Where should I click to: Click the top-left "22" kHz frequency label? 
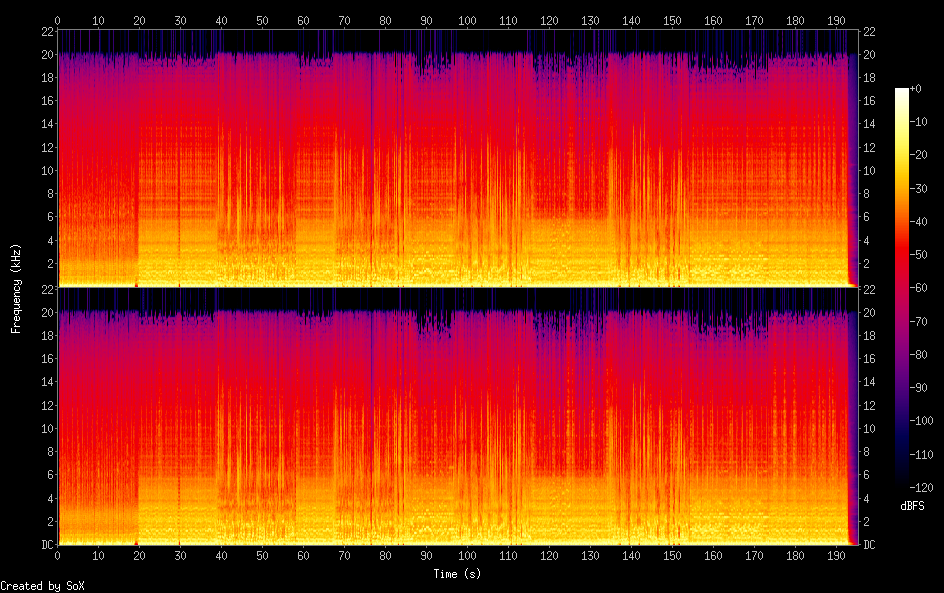pyautogui.click(x=45, y=31)
